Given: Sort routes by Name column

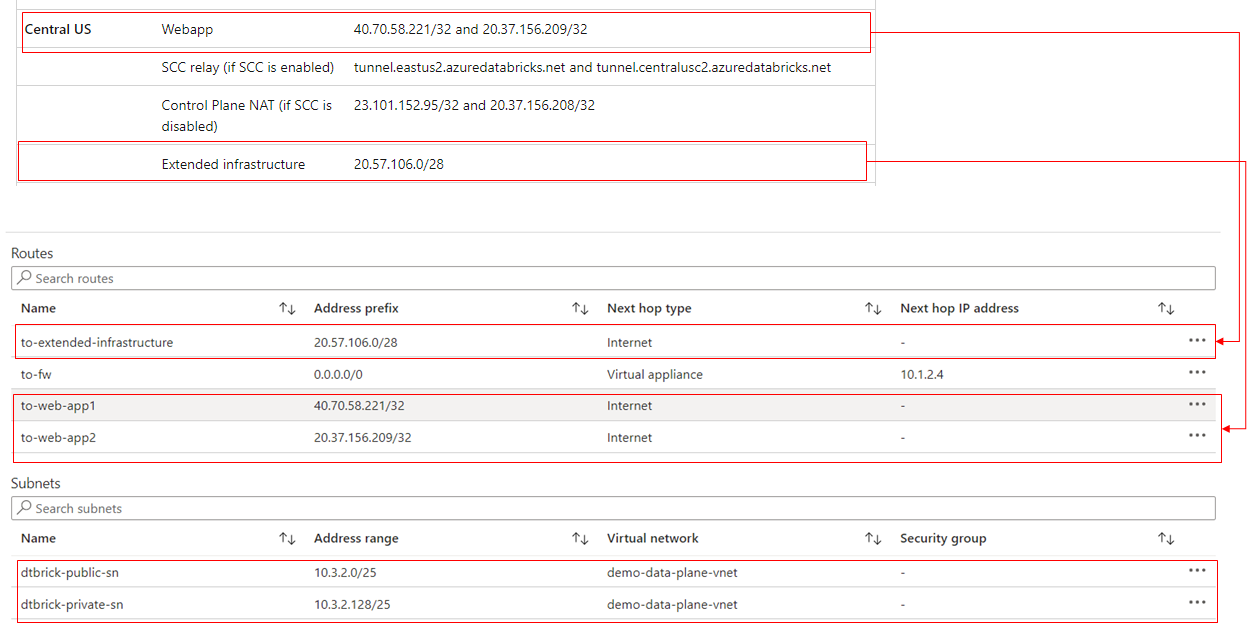Looking at the screenshot, I should pyautogui.click(x=287, y=309).
